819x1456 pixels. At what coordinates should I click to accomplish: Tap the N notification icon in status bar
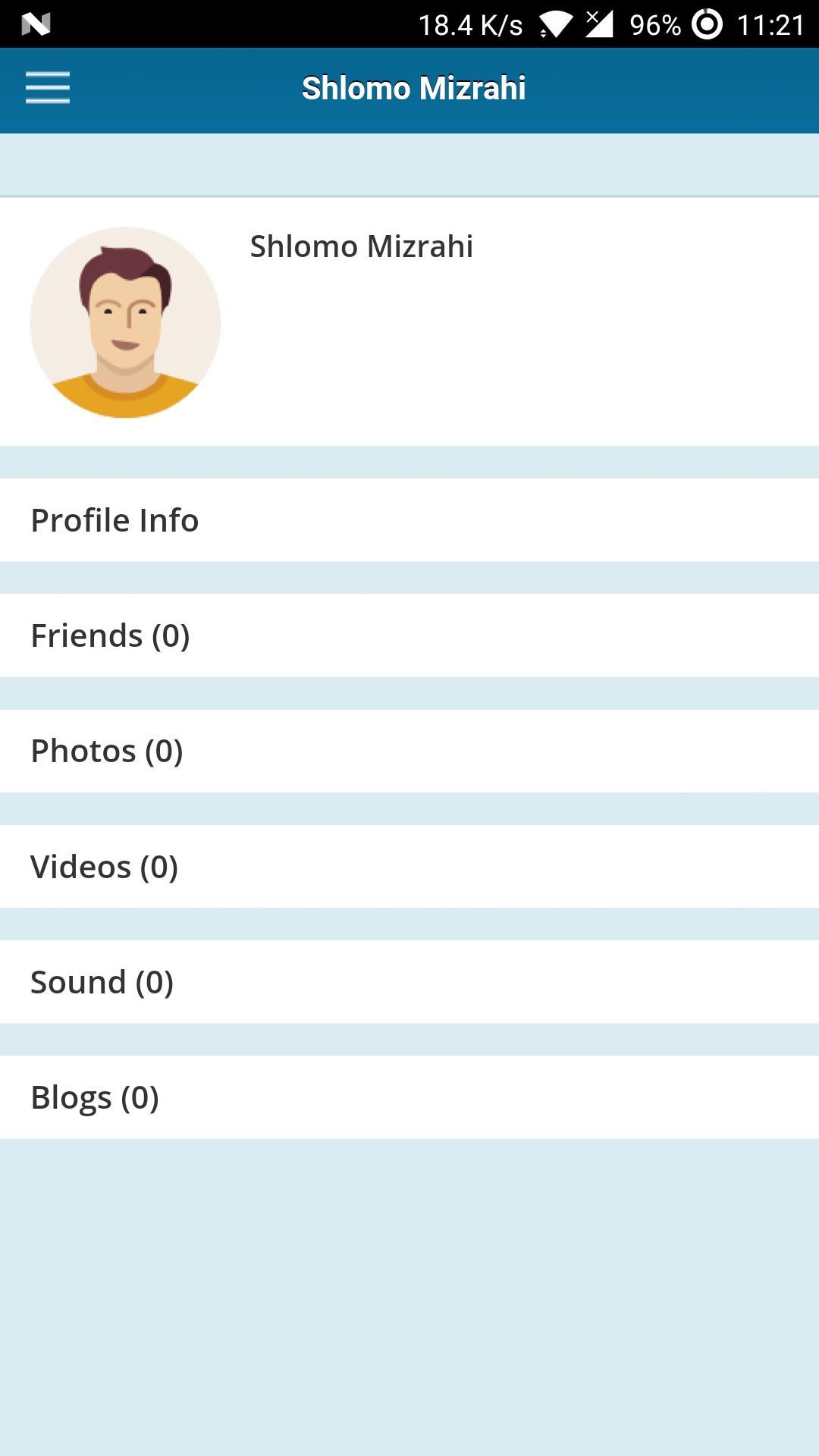tap(36, 24)
